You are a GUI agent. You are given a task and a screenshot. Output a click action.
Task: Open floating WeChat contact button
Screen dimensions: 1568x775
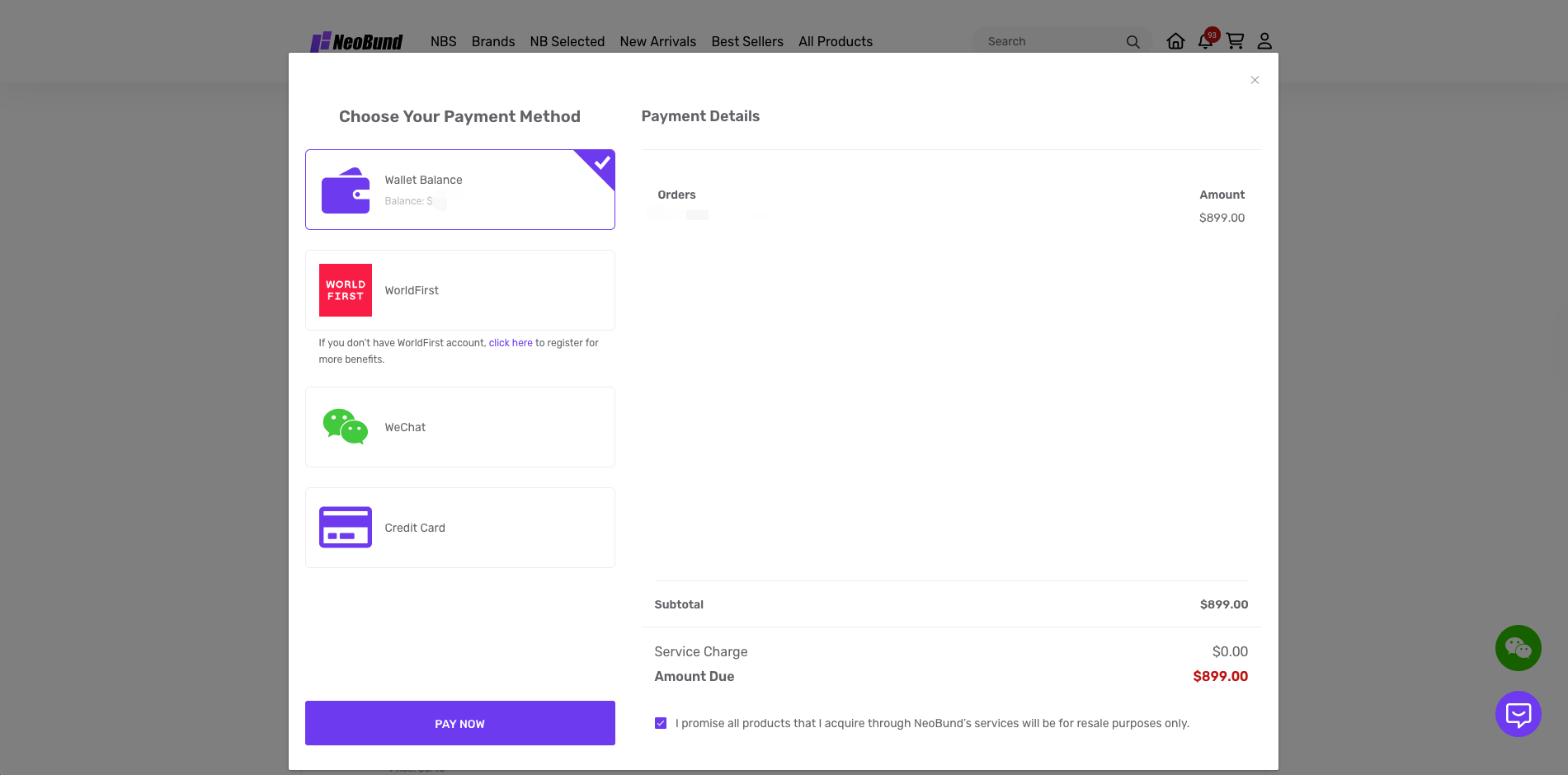coord(1519,648)
